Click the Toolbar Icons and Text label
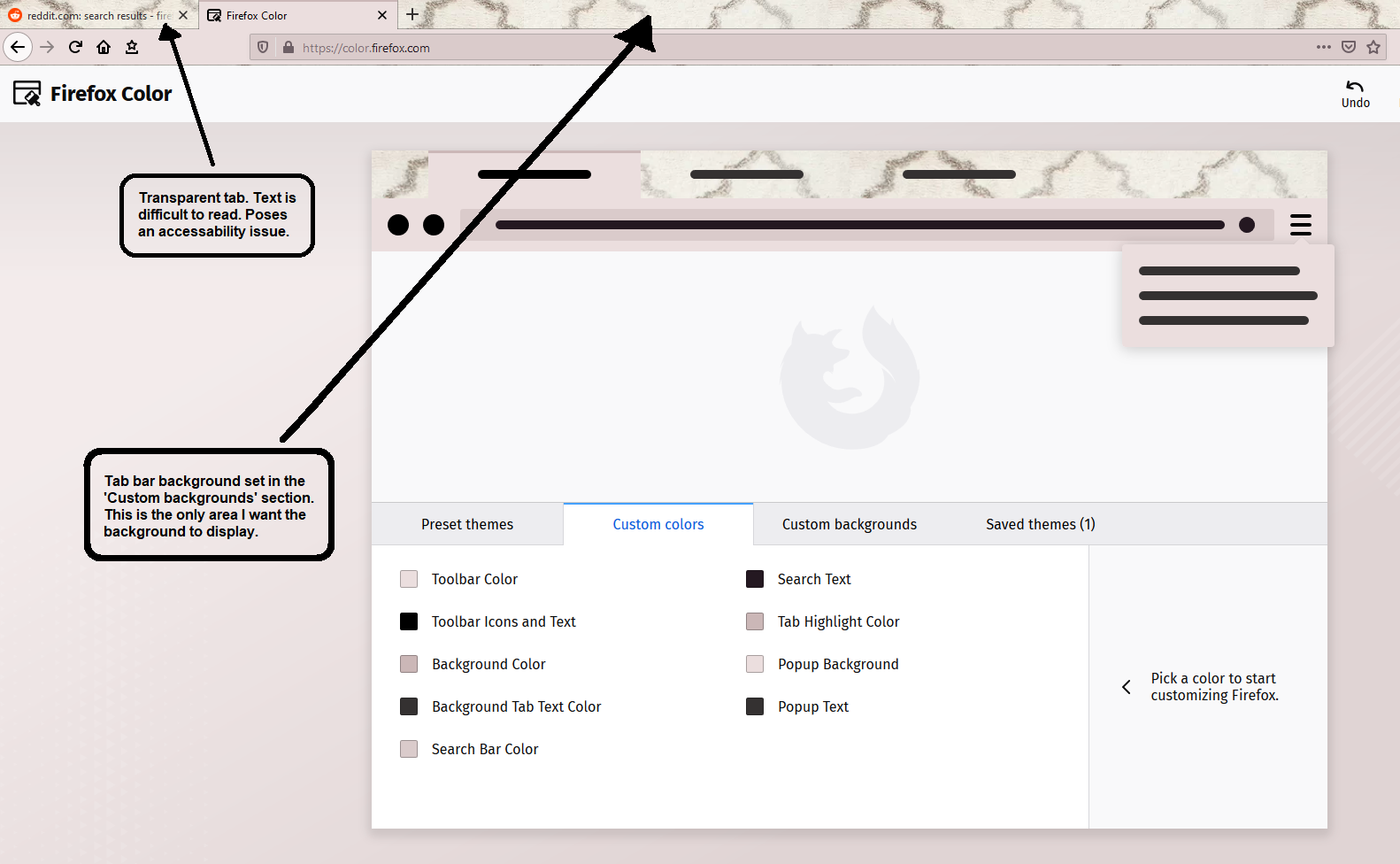Viewport: 1400px width, 864px height. pyautogui.click(x=504, y=621)
